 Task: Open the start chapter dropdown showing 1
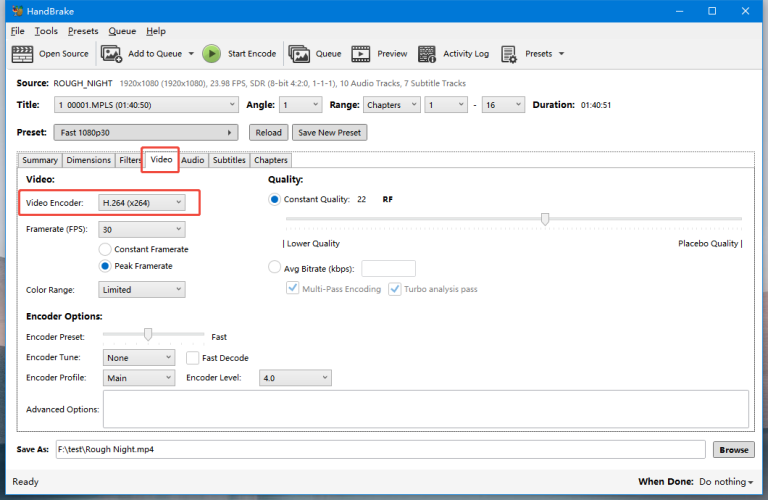coord(446,105)
